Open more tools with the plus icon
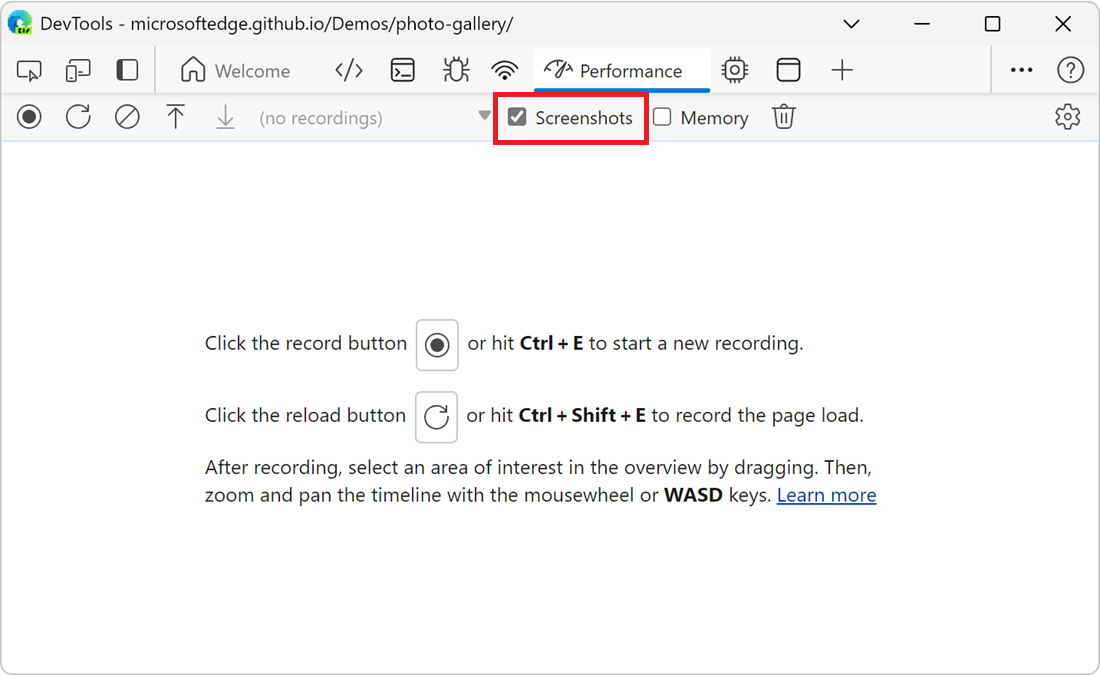Viewport: 1100px width, 675px height. (842, 70)
